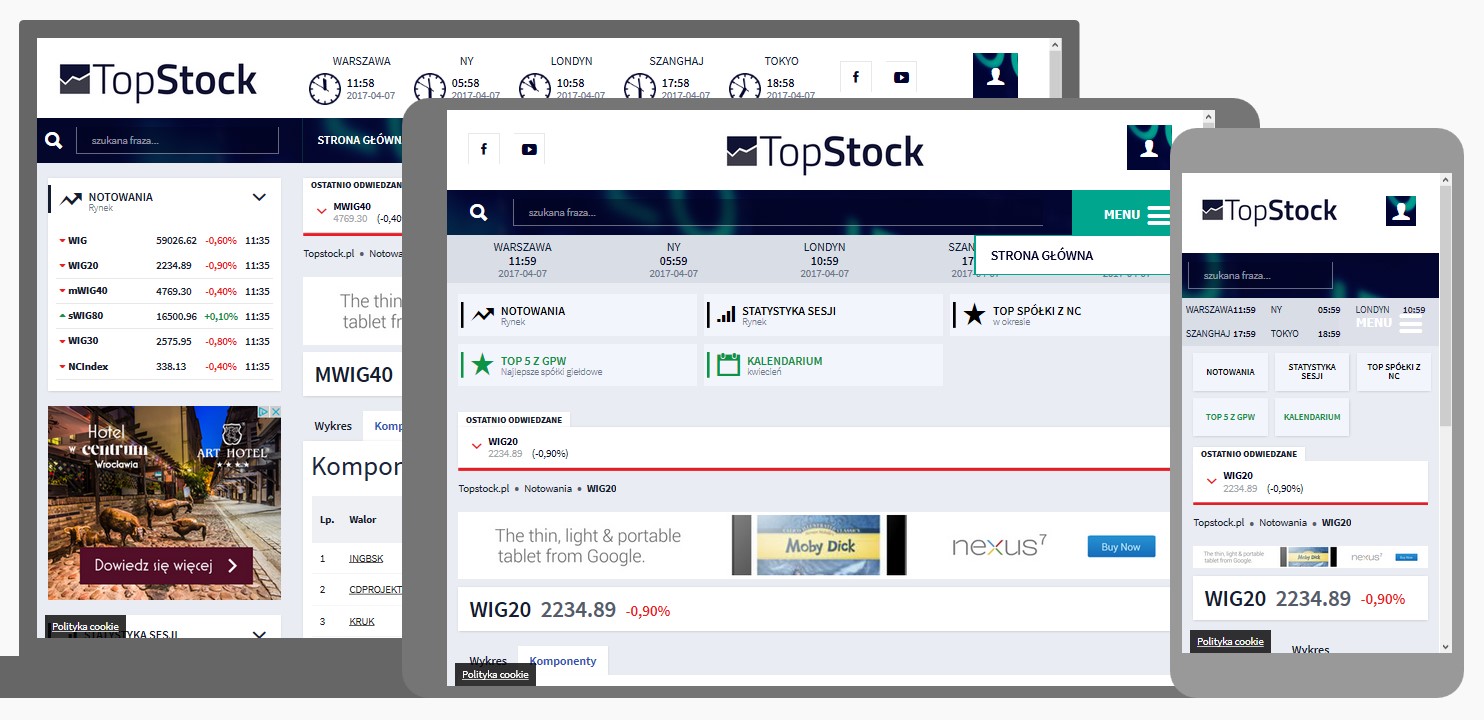This screenshot has height=720, width=1484.
Task: Open the Statystyka Sesji bar-chart tile on tablet
Action: tap(726, 315)
